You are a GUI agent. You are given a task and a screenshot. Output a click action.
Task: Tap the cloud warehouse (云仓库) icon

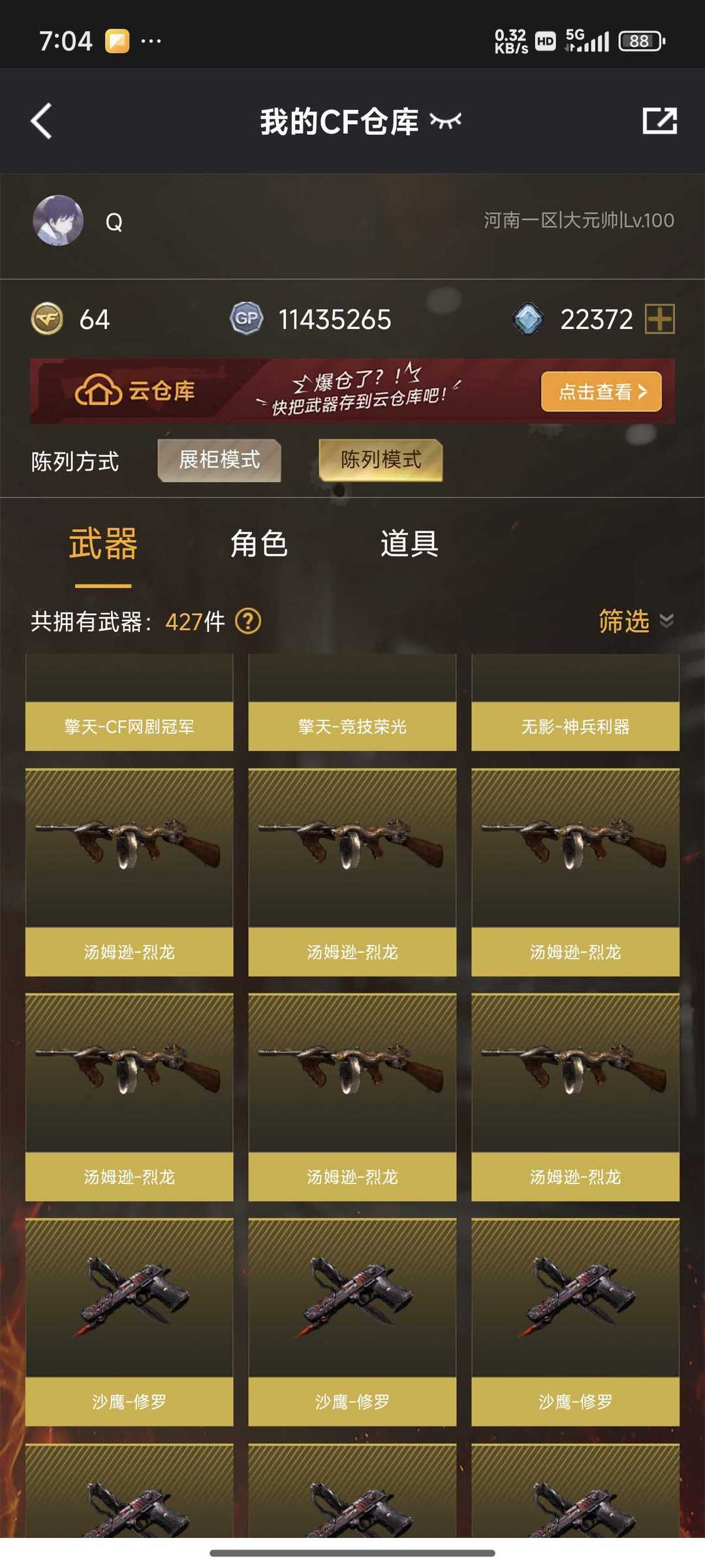pos(98,391)
